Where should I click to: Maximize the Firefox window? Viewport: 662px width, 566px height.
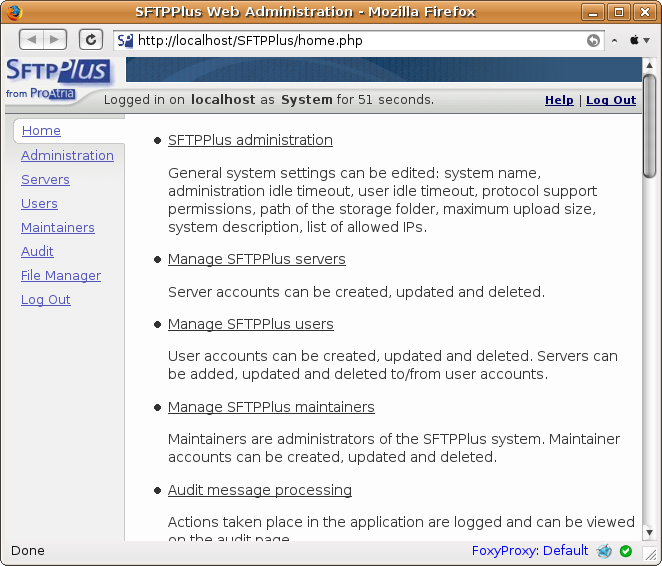[619, 12]
